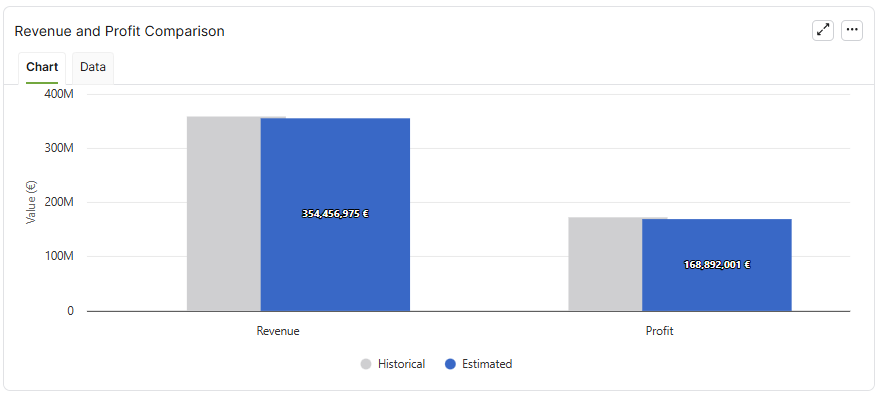Click the 400M axis tick label
The height and width of the screenshot is (400, 889).
(58, 93)
